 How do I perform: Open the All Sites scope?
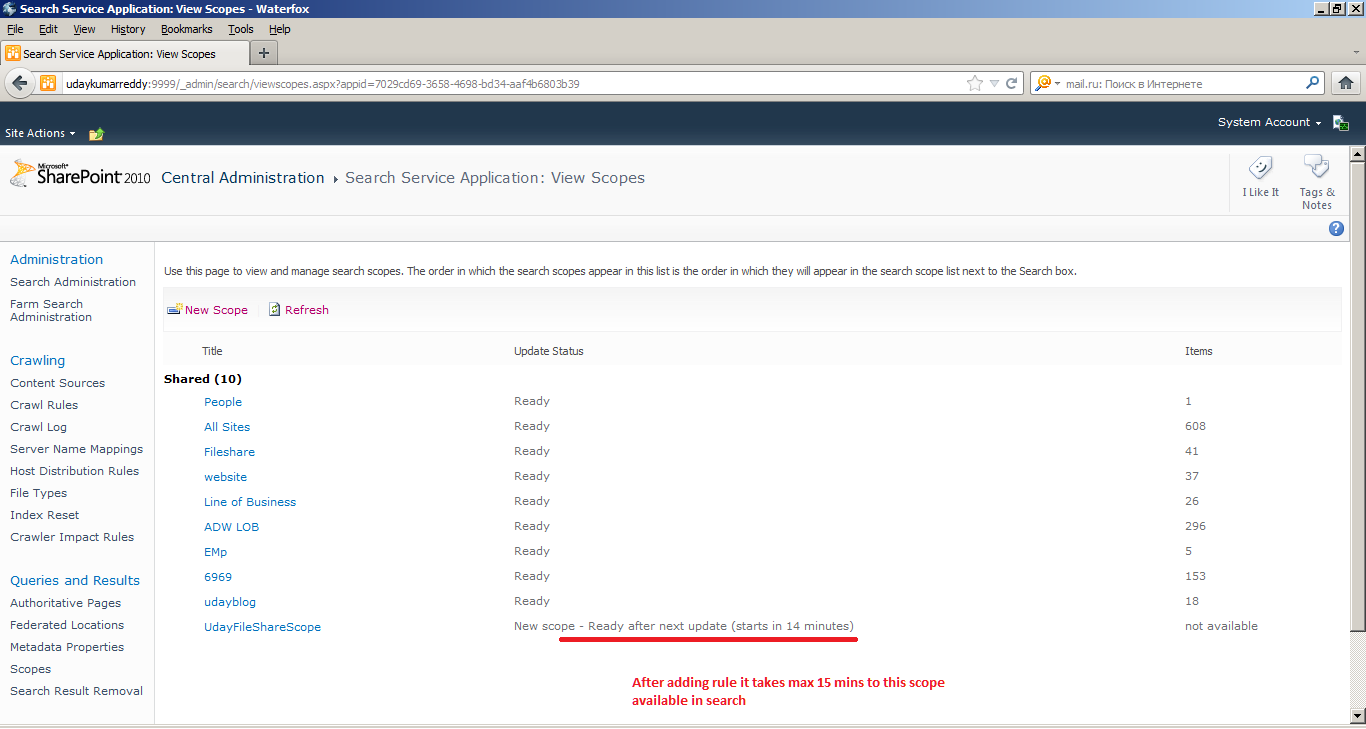click(x=227, y=427)
